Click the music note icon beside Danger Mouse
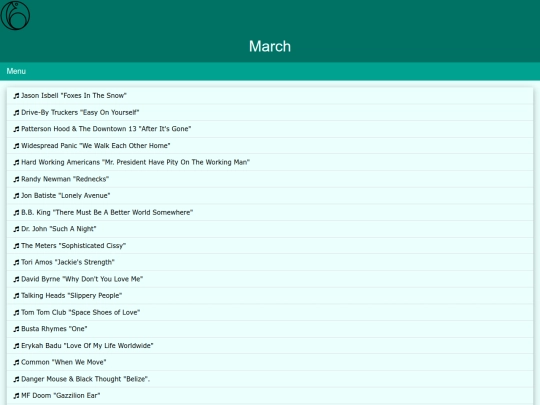Screen dimensions: 540x405 pyautogui.click(x=16, y=380)
